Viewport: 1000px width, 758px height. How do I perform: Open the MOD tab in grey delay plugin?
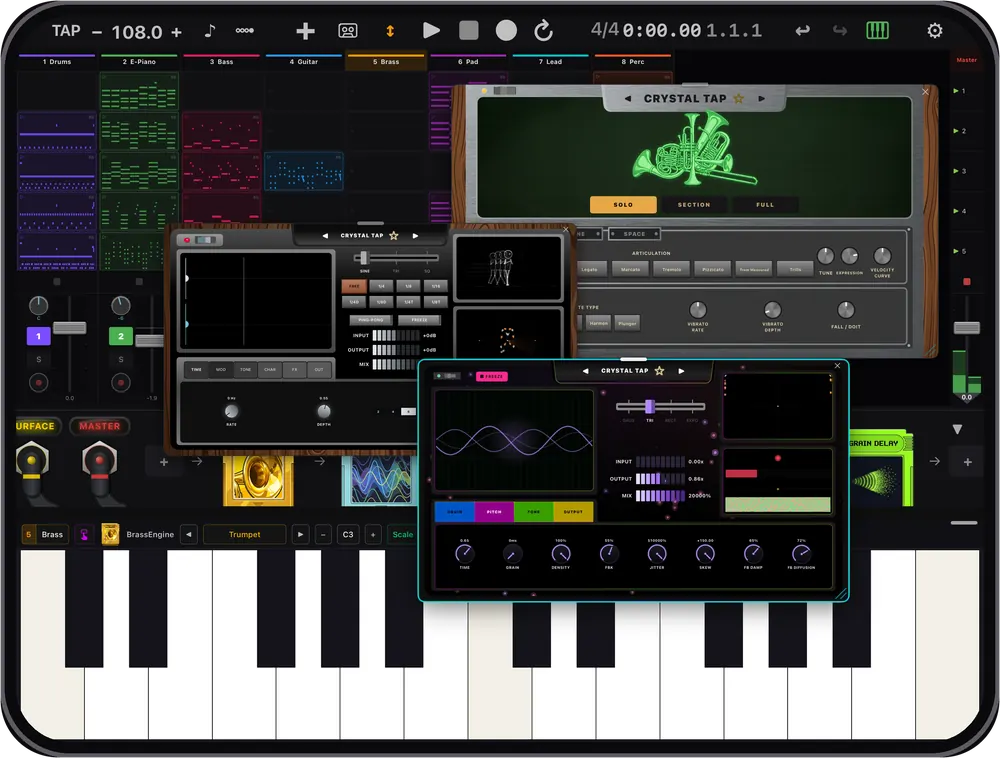(221, 370)
